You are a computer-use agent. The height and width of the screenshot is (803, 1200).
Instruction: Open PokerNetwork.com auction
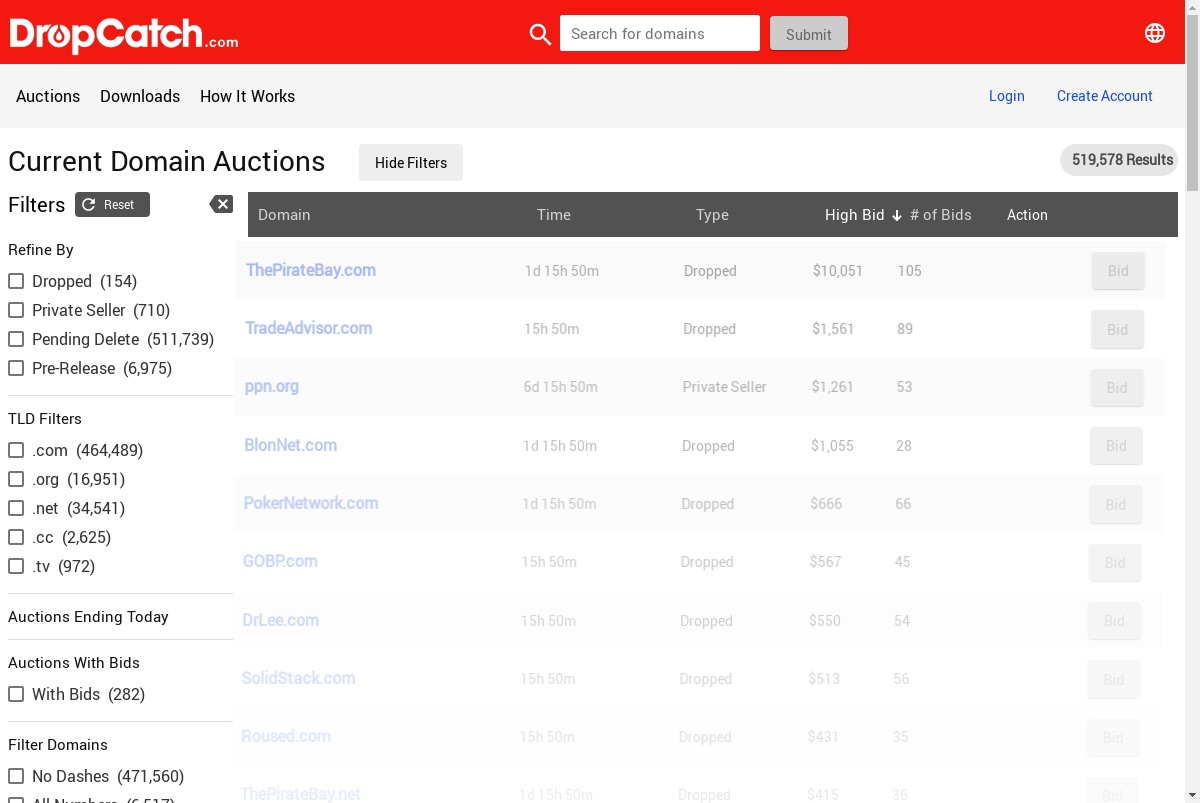coord(311,503)
